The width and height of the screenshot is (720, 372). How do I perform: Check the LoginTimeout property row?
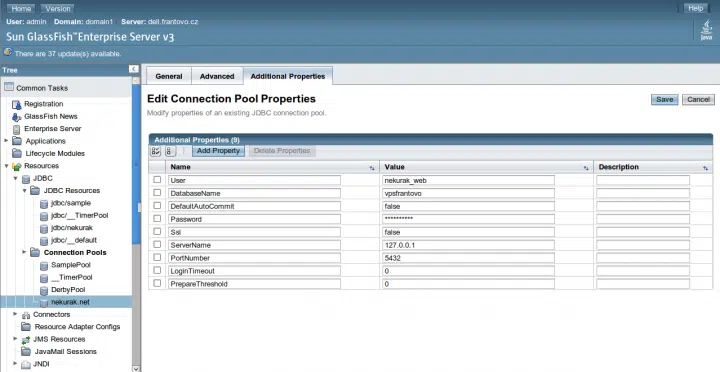point(157,270)
